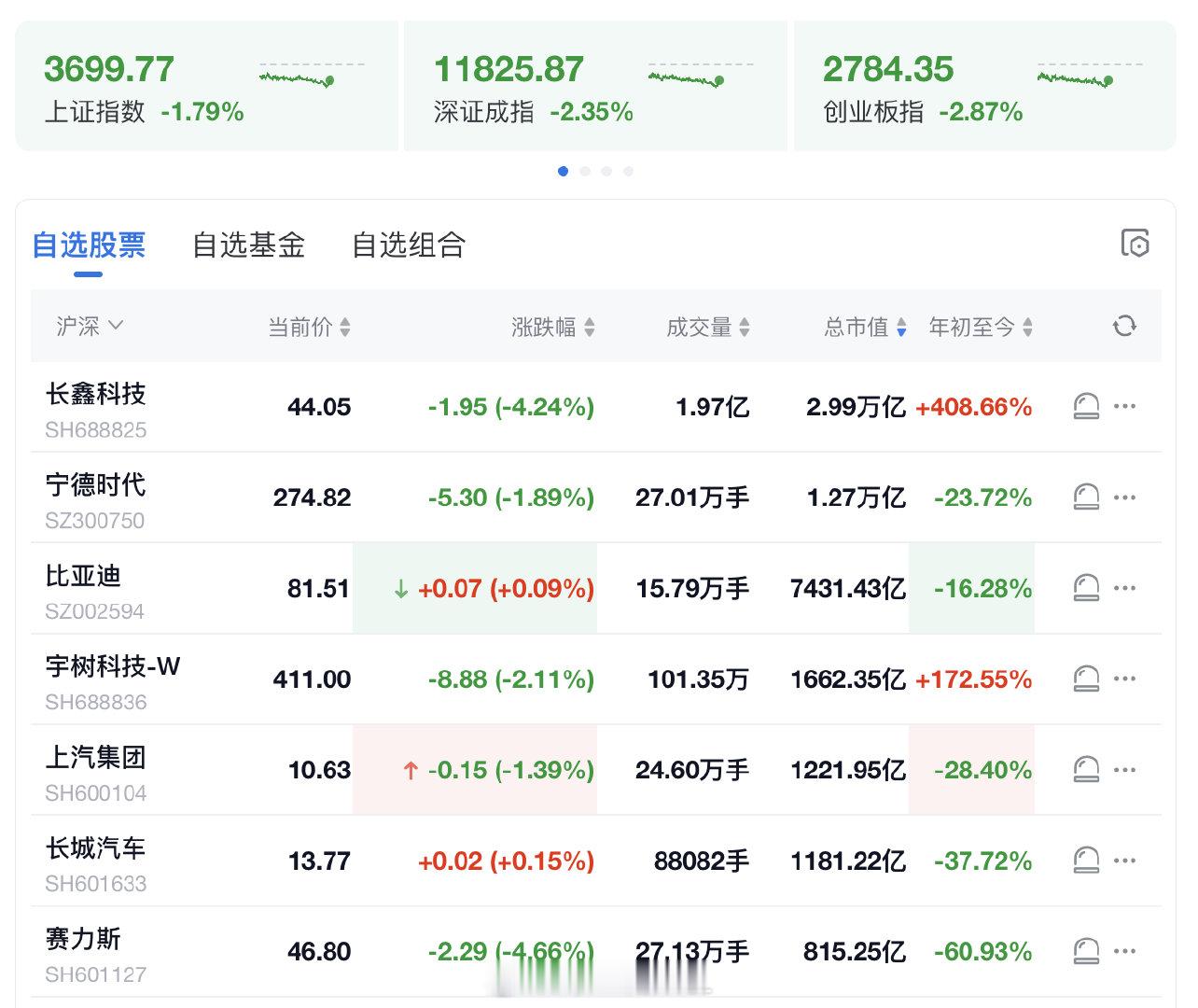Open 上证指数 index card
This screenshot has width=1198, height=1008.
tap(206, 86)
